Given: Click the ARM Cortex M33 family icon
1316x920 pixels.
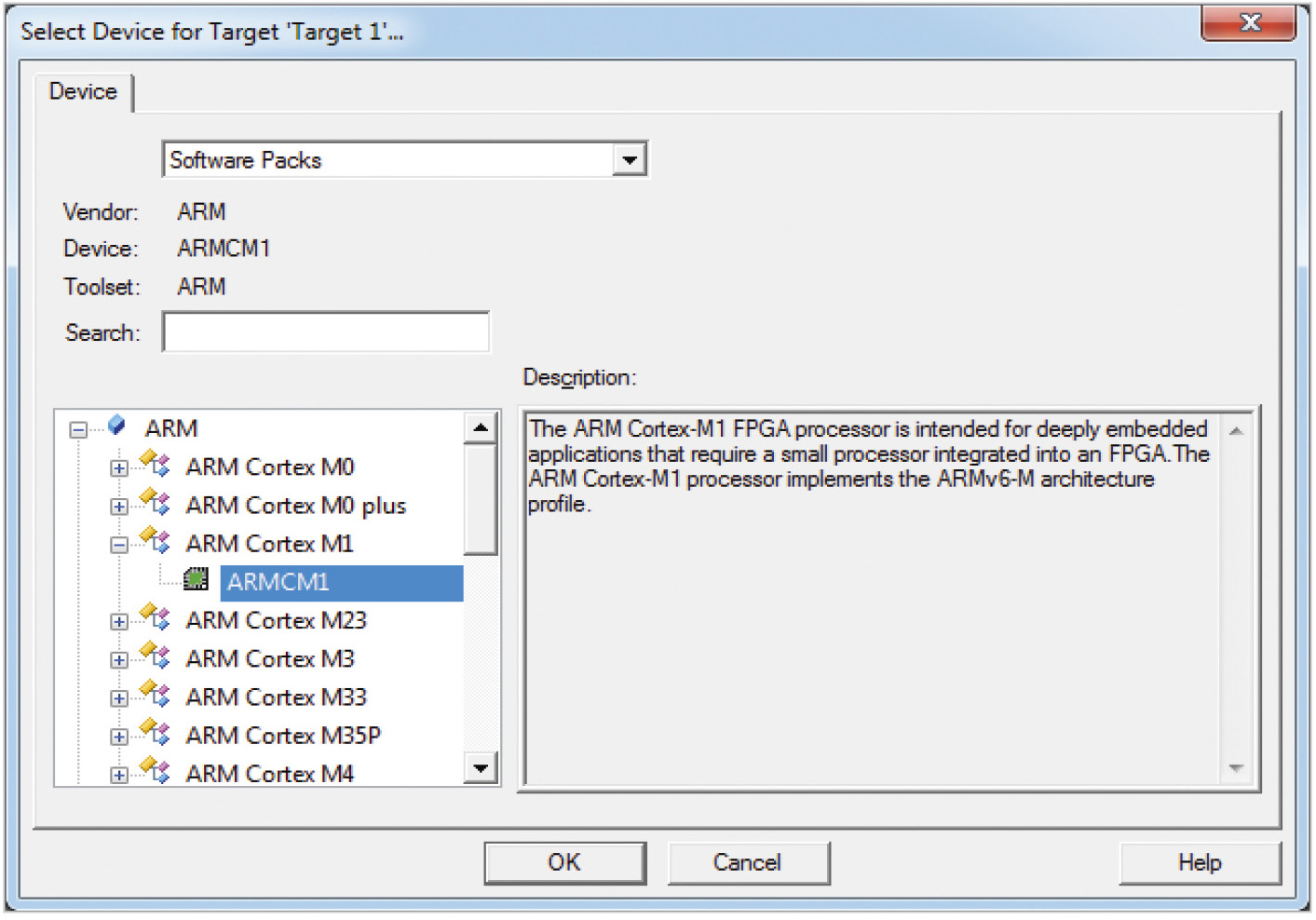Looking at the screenshot, I should click(156, 696).
